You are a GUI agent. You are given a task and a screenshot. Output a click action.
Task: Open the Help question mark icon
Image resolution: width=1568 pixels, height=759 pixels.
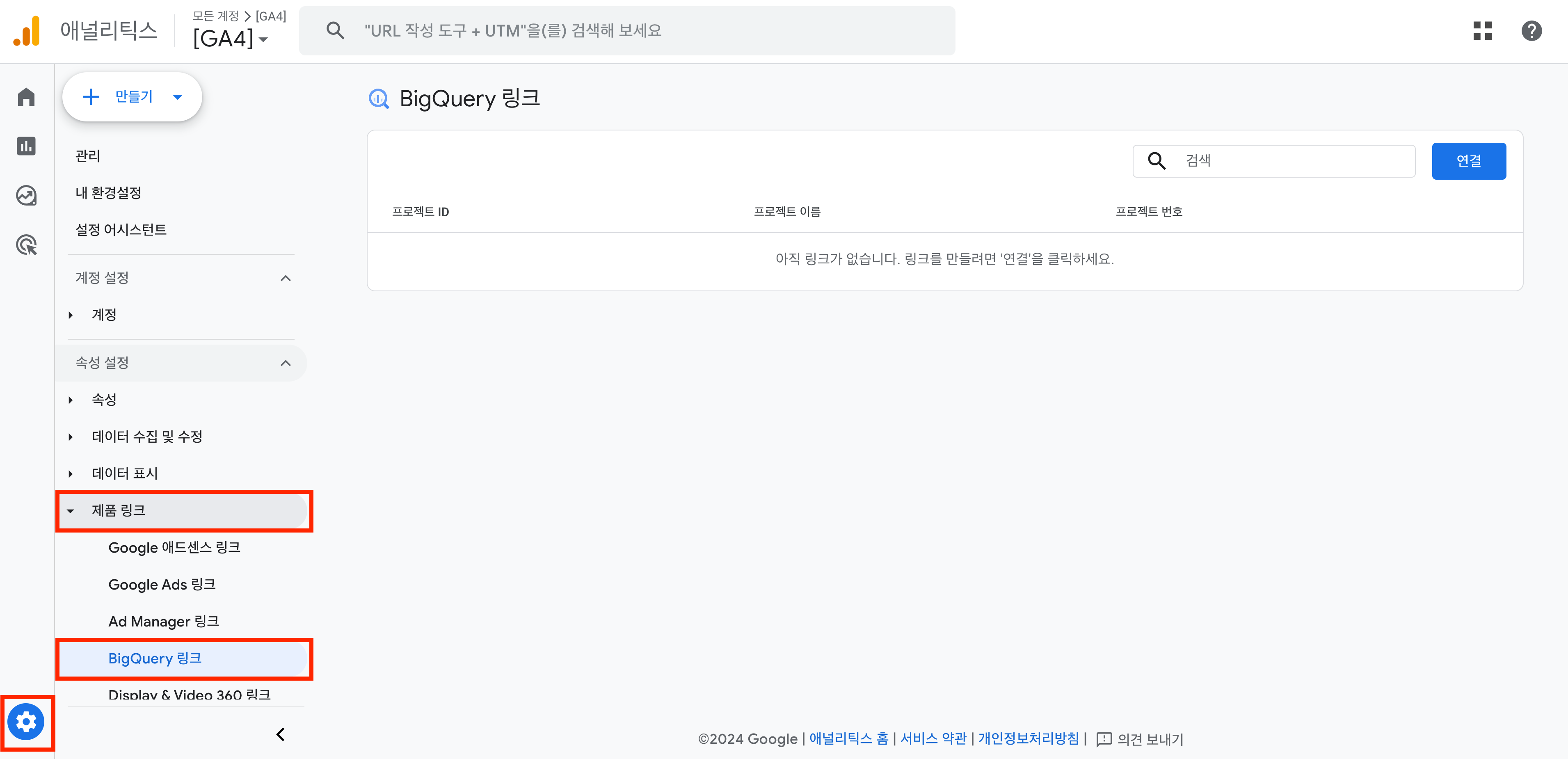pos(1531,30)
